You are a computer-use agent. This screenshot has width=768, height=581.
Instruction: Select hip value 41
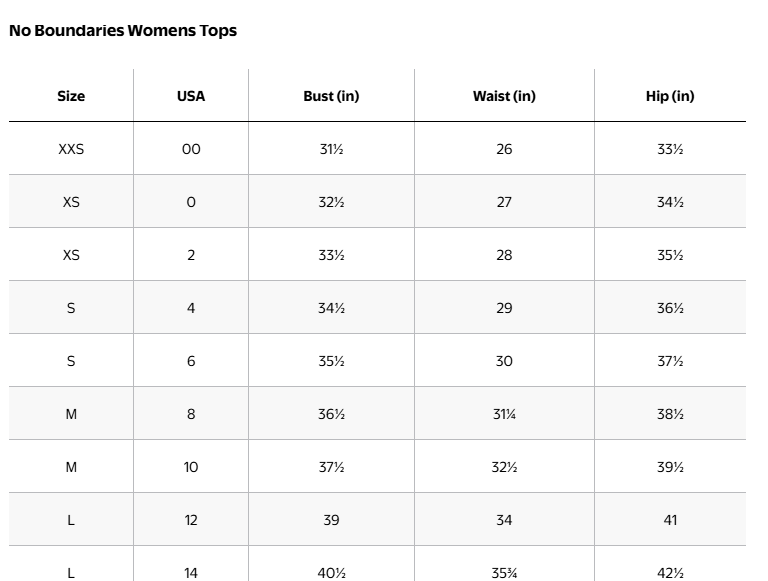pyautogui.click(x=670, y=519)
